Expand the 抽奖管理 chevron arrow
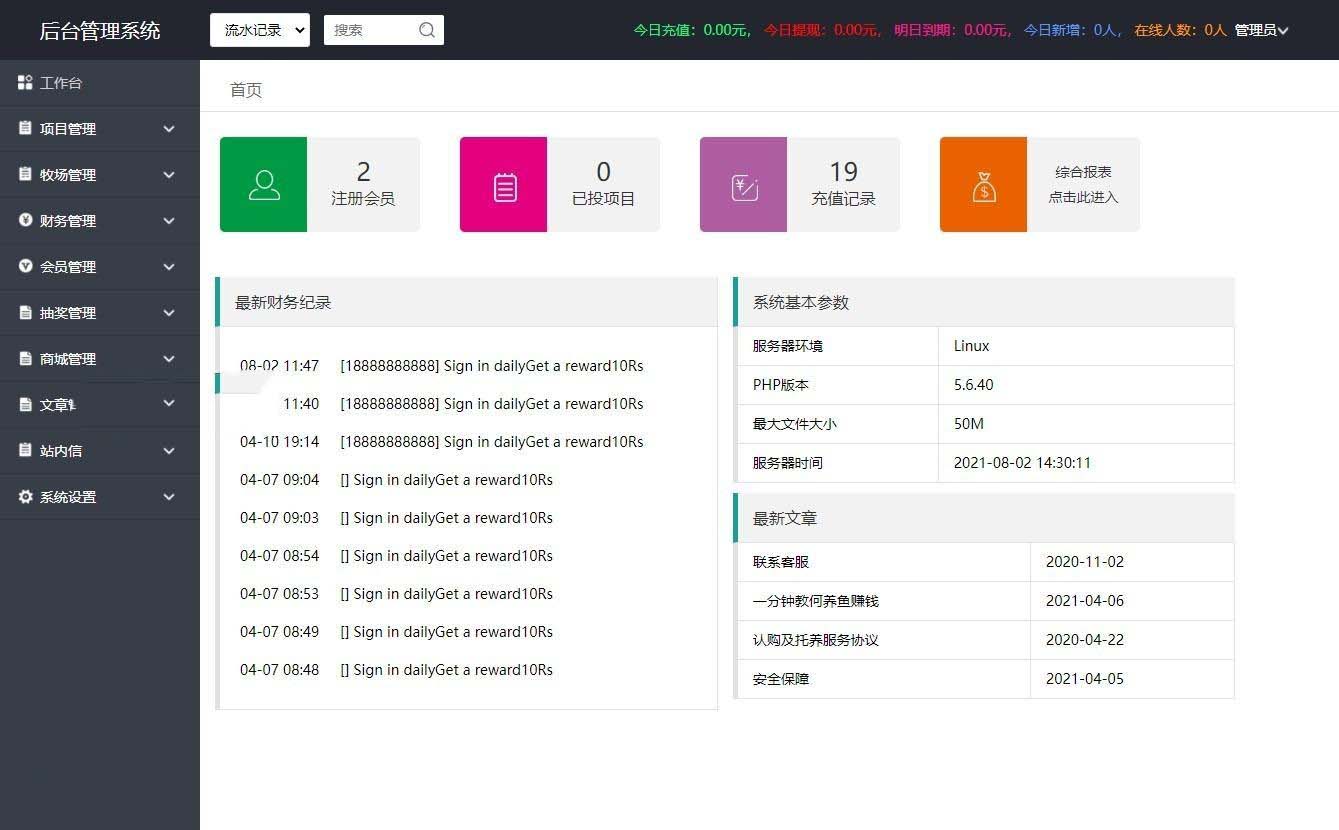The image size is (1339, 830). (x=169, y=313)
